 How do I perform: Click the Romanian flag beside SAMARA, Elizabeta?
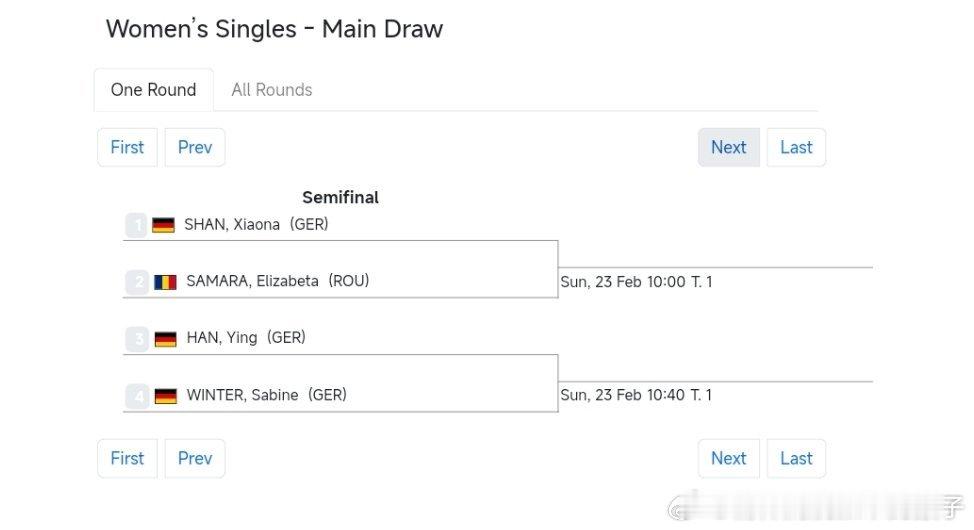pyautogui.click(x=165, y=282)
